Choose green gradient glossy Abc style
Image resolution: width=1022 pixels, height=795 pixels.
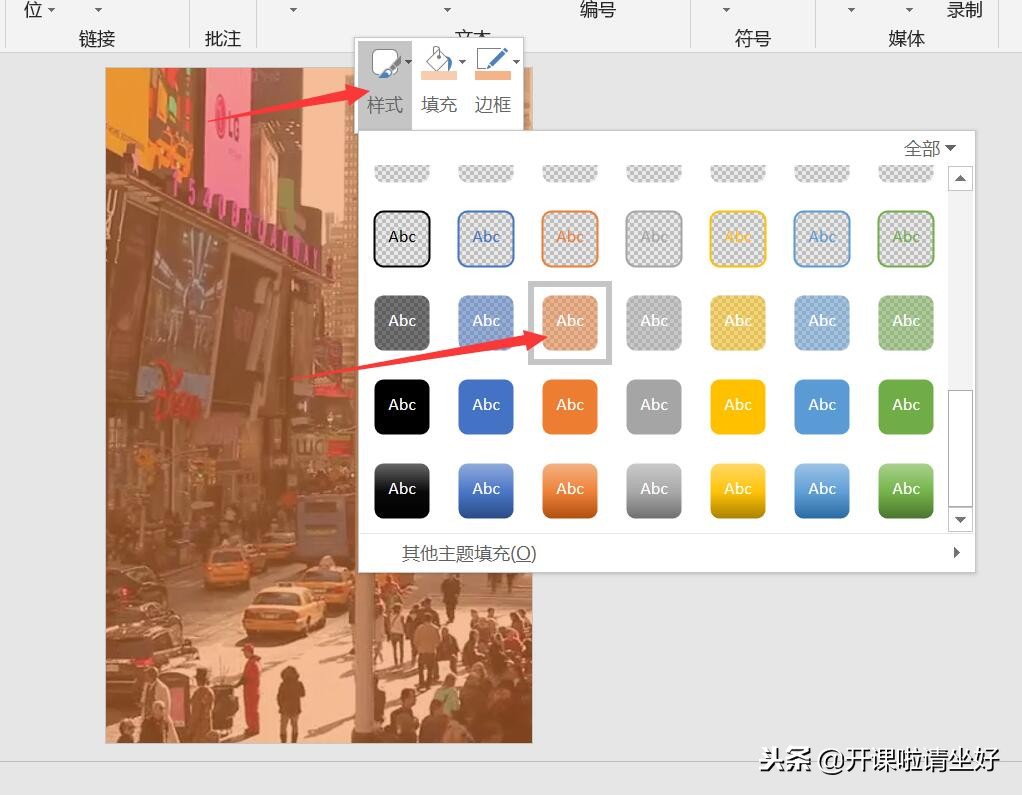(x=906, y=491)
